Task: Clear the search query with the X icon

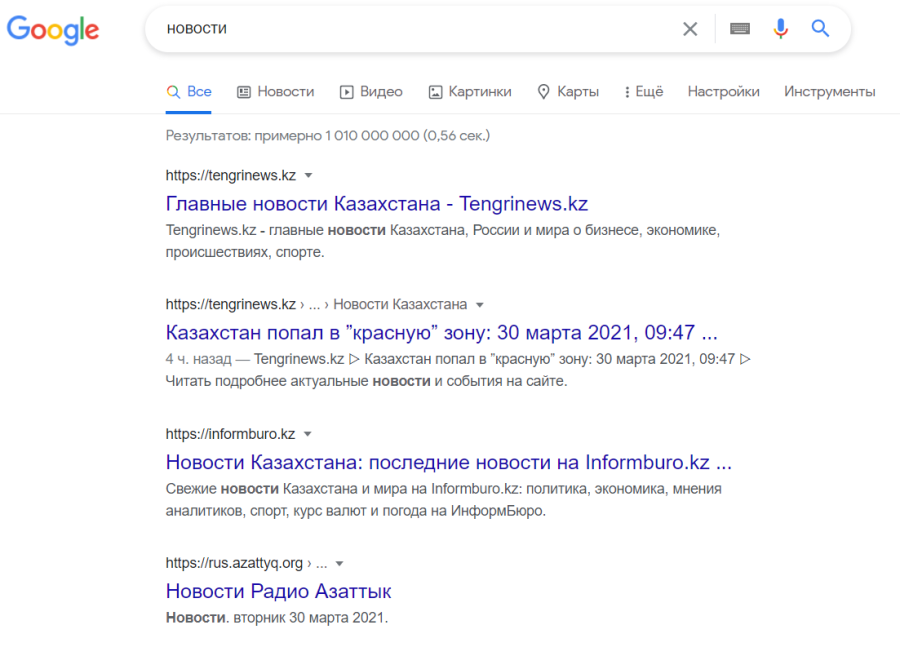Action: pyautogui.click(x=690, y=29)
